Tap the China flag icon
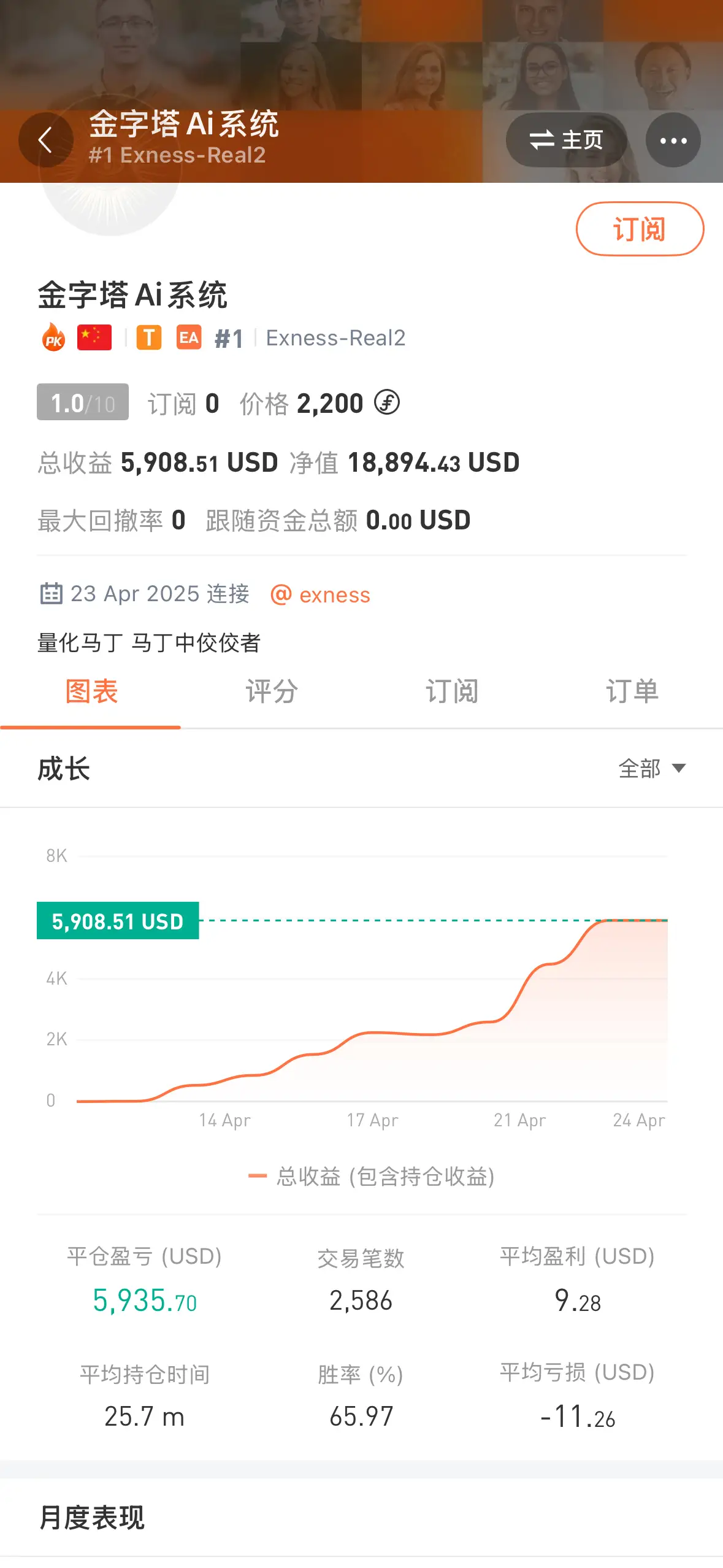This screenshot has width=723, height=1568. [x=94, y=337]
